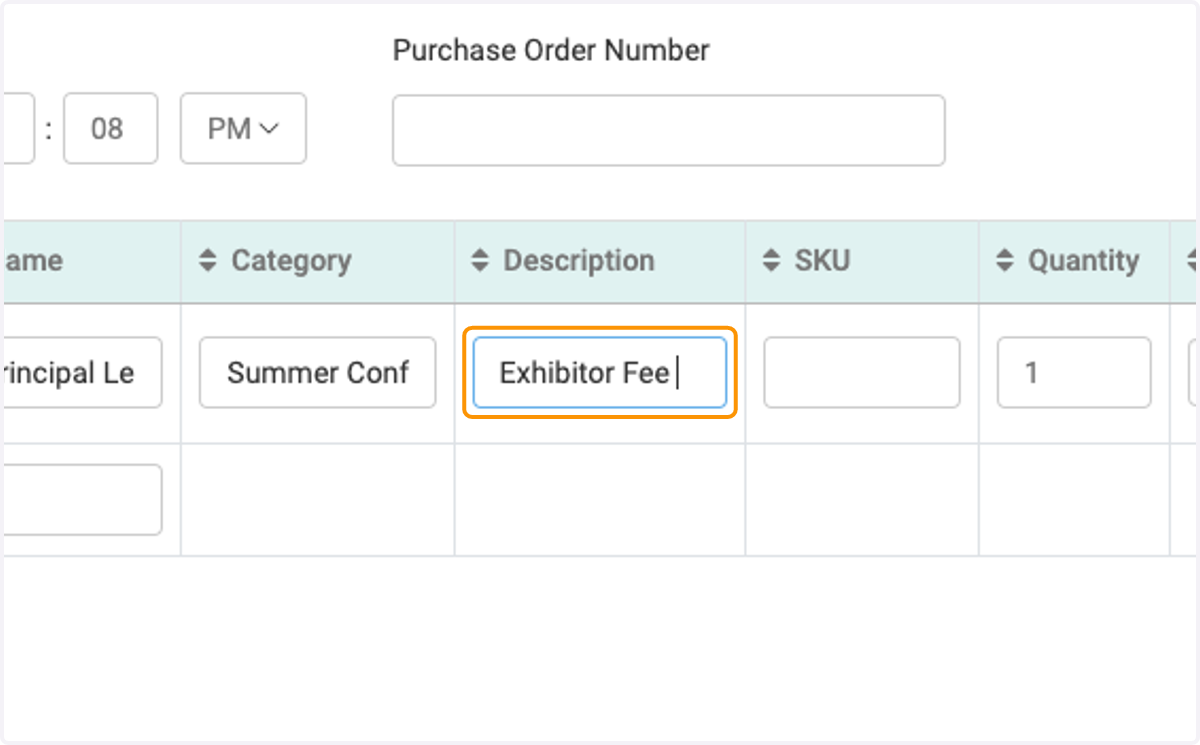The image size is (1200, 745).
Task: Edit the Quantity field showing 1
Action: tap(1074, 373)
